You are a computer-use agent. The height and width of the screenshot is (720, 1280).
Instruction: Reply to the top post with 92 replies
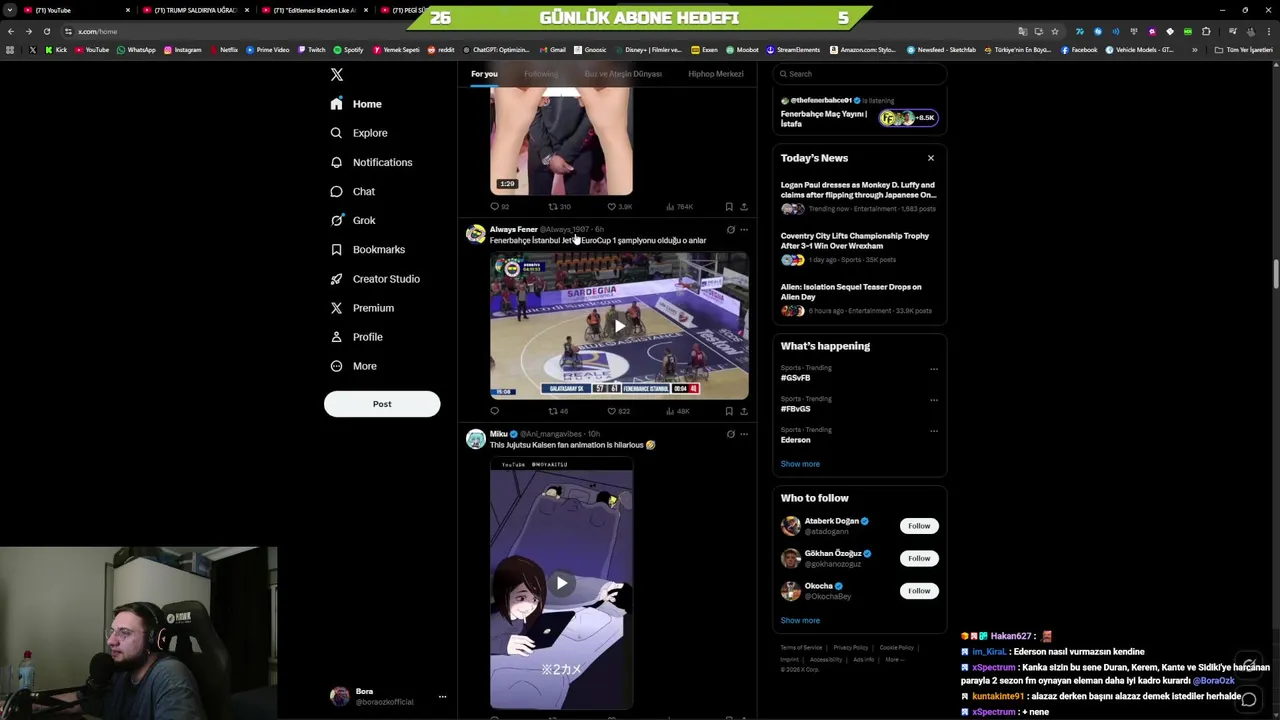tap(499, 207)
